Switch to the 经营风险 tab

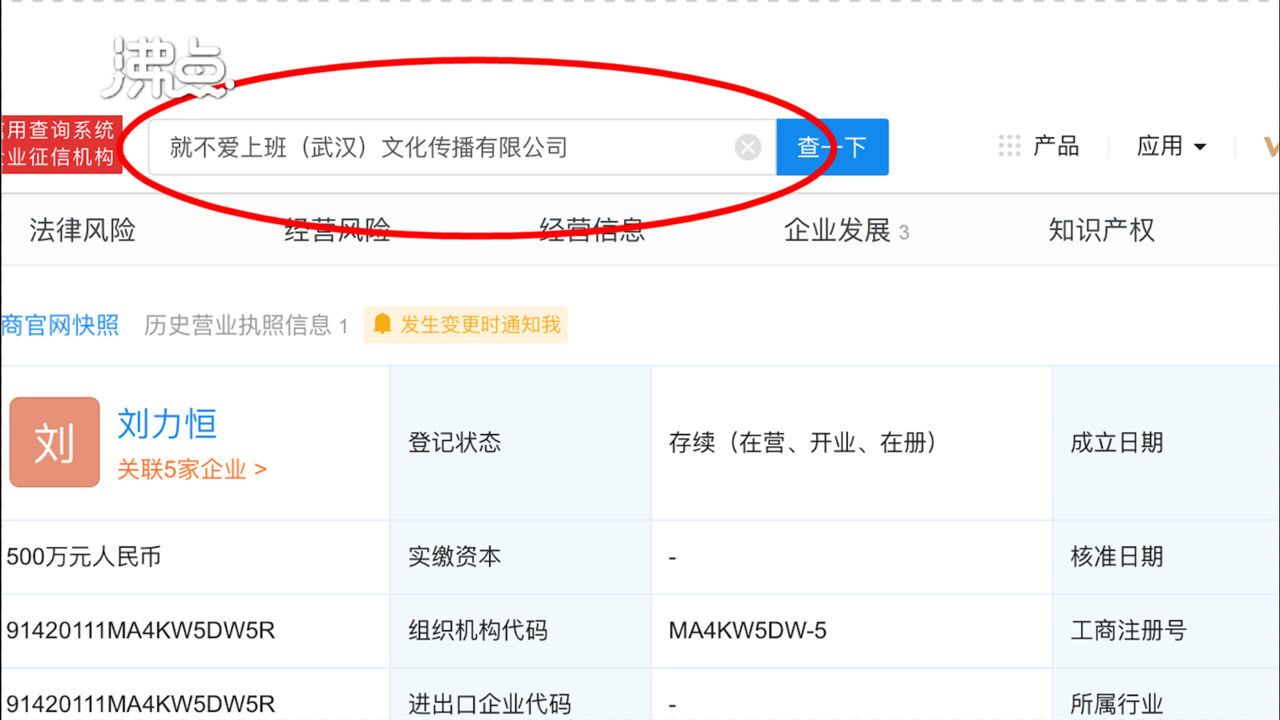point(337,231)
